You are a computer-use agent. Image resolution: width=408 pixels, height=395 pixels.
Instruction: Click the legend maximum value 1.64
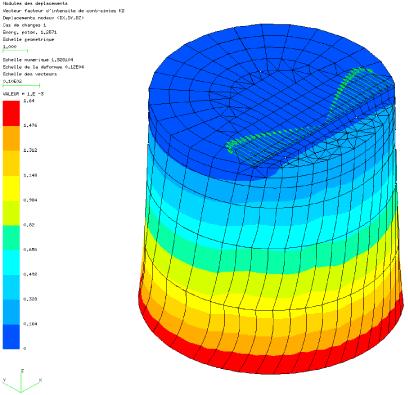point(28,101)
